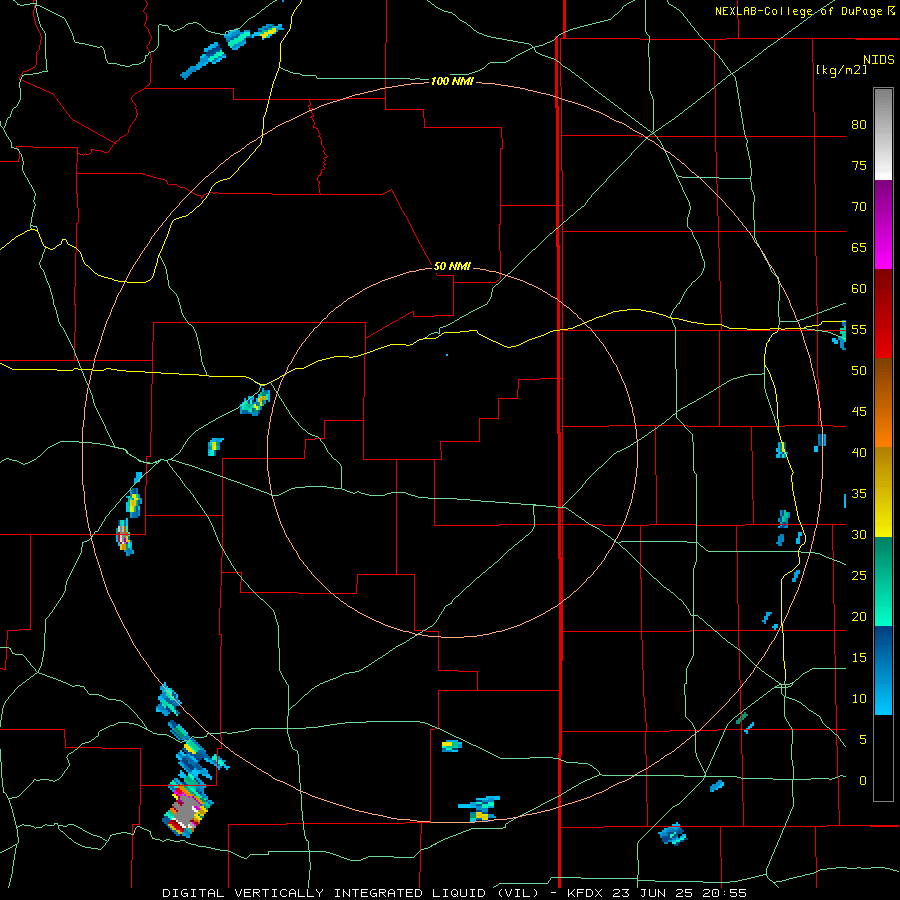Click the legend value 60
This screenshot has height=900, width=900.
[859, 289]
